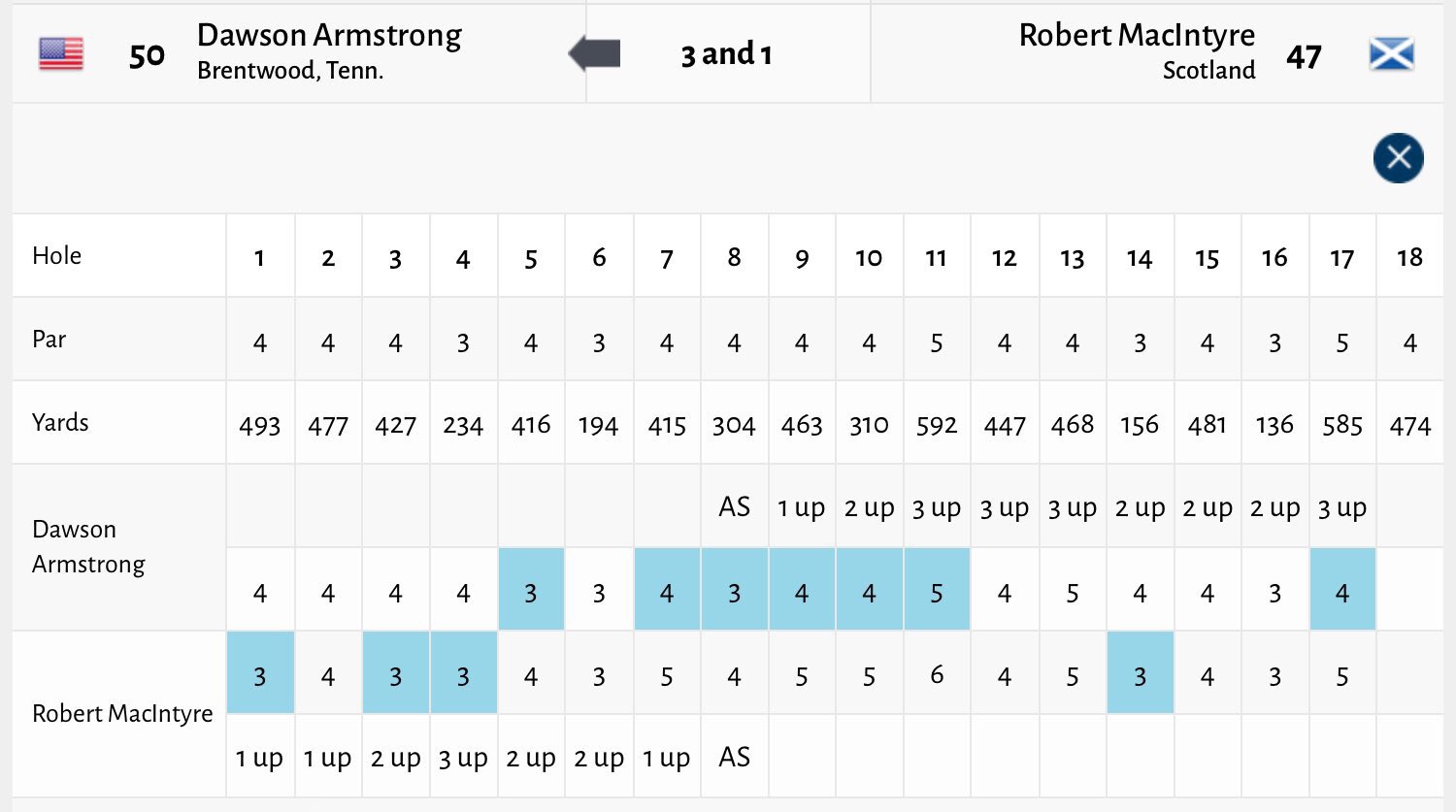Viewport: 1456px width, 812px height.
Task: Click the seed number 47 beside MacIntyre
Action: [1304, 57]
